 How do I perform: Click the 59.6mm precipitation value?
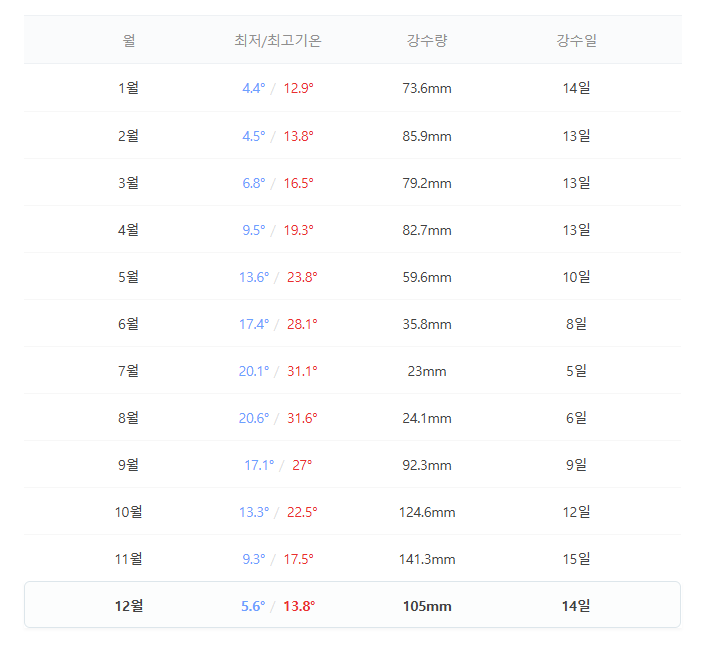(427, 277)
